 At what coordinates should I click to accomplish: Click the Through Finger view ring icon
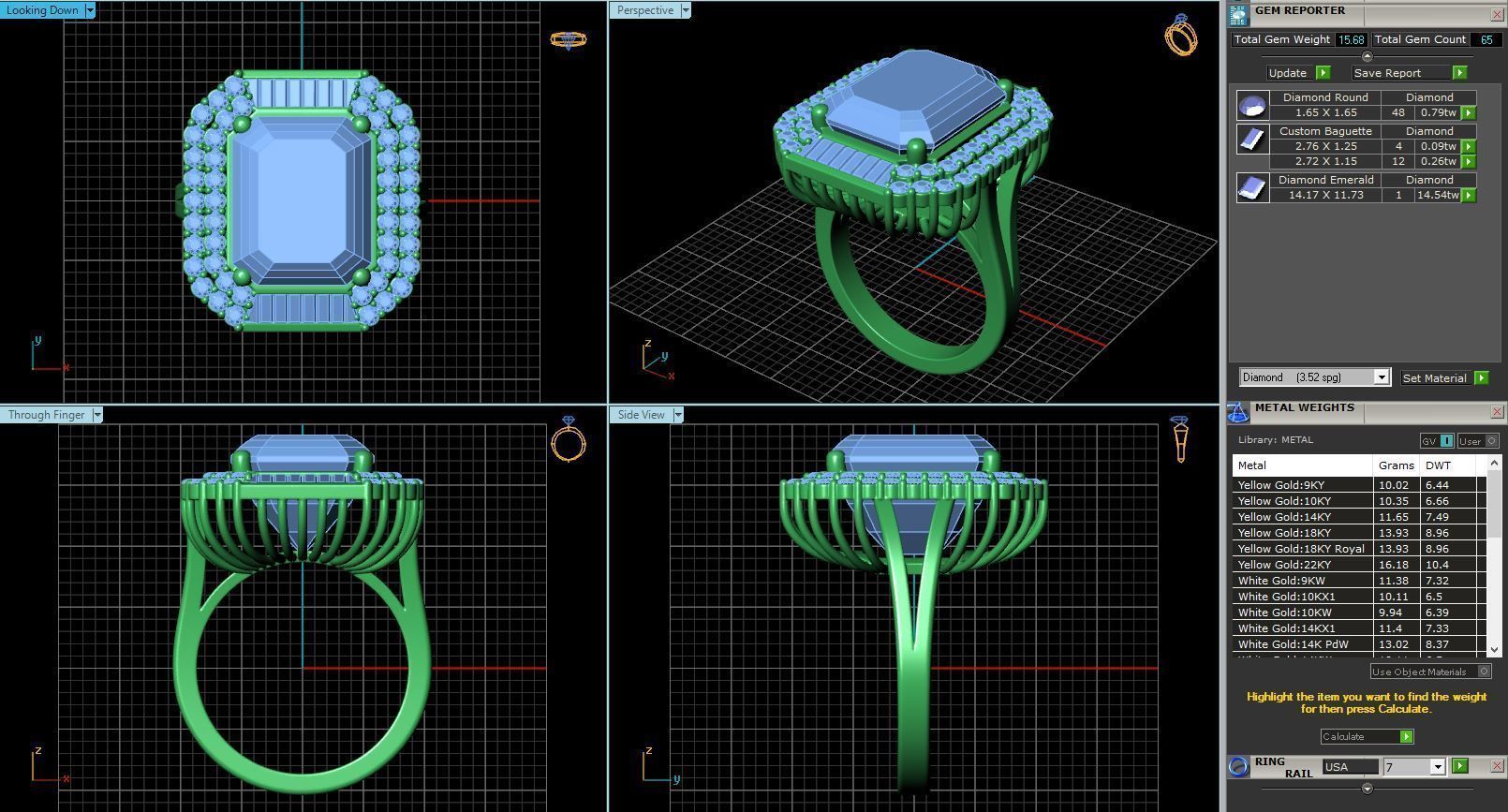pos(569,439)
